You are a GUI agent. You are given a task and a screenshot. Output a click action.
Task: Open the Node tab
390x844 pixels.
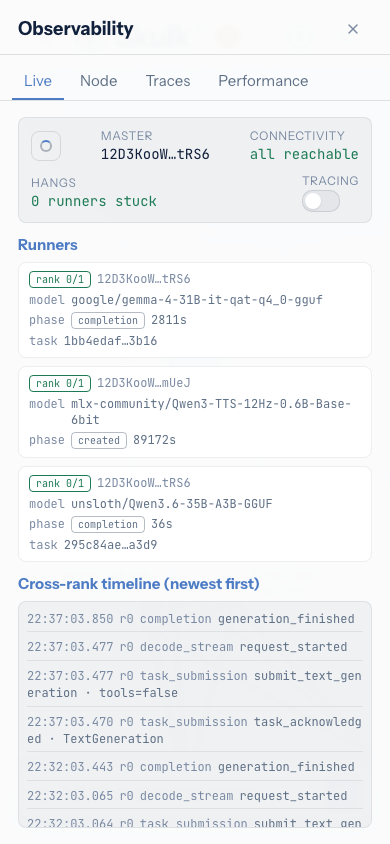coord(98,81)
